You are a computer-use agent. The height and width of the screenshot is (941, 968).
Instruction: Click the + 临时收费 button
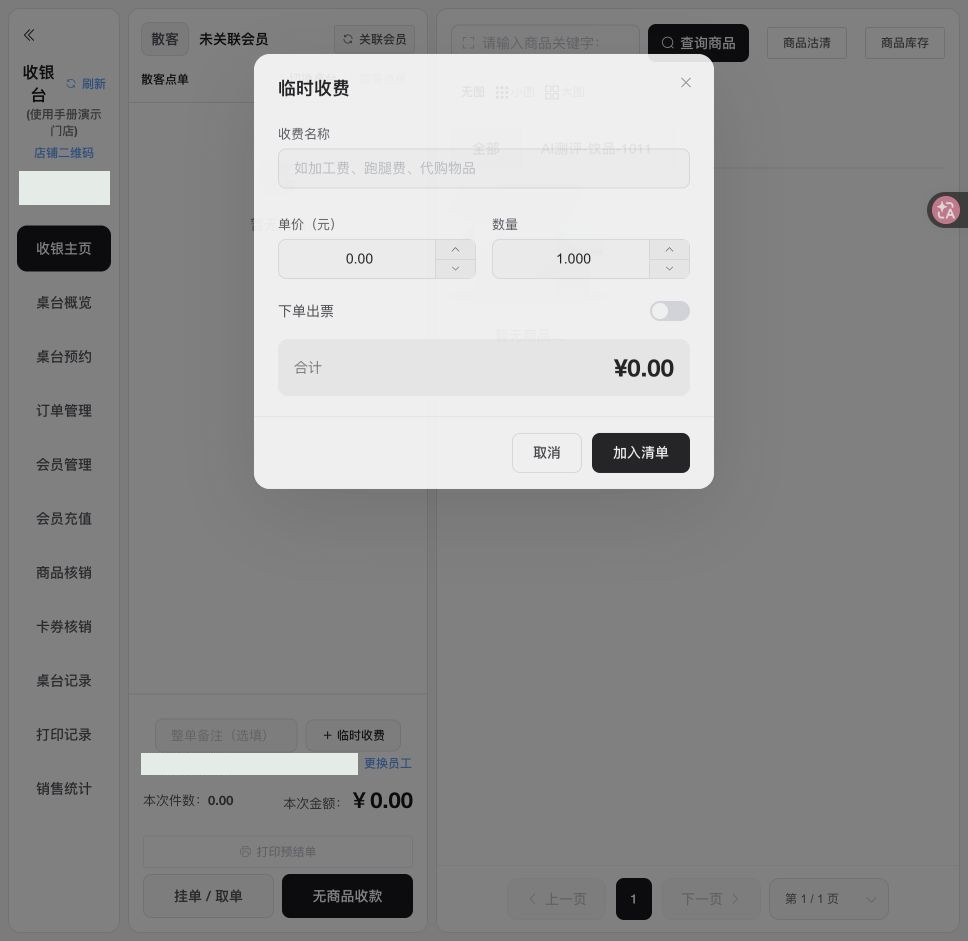[x=353, y=735]
